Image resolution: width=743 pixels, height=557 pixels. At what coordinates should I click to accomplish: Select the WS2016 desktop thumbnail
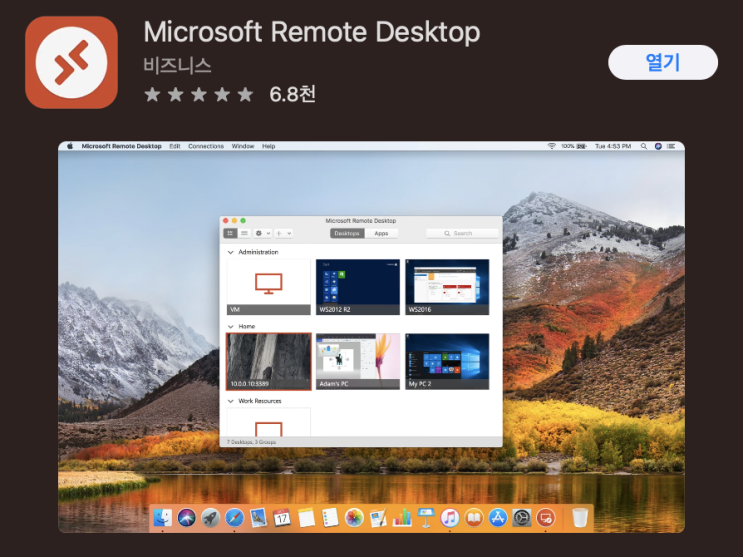(x=447, y=287)
